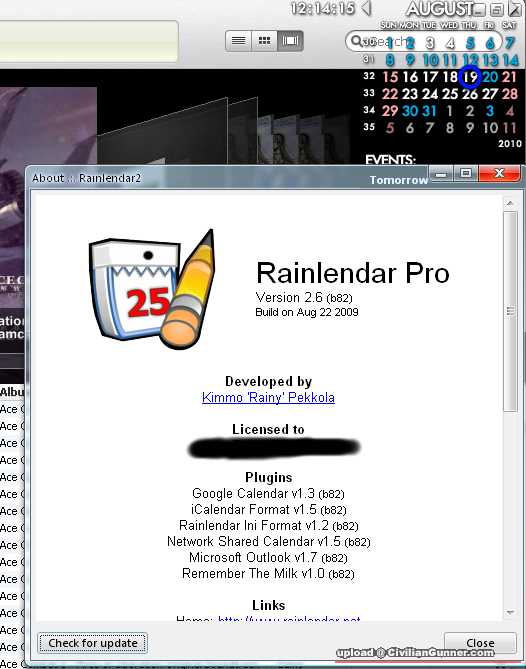The width and height of the screenshot is (526, 669).
Task: Select August 10 on the calendar
Action: click(x=430, y=60)
